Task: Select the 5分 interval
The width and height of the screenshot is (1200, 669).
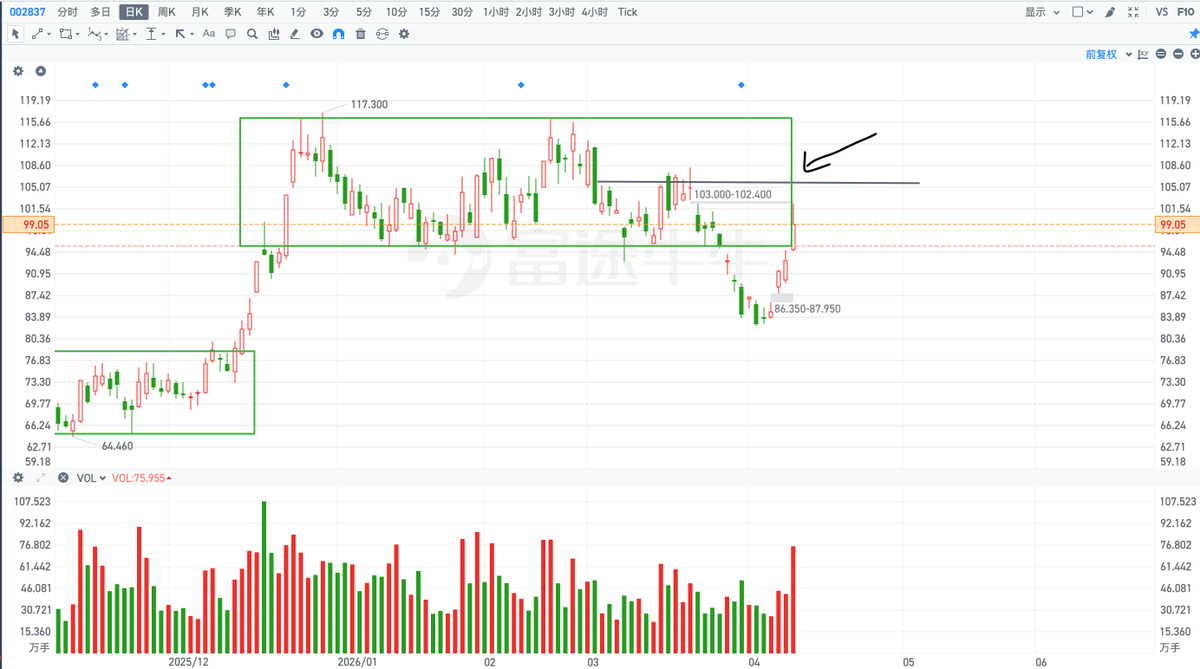Action: tap(364, 12)
